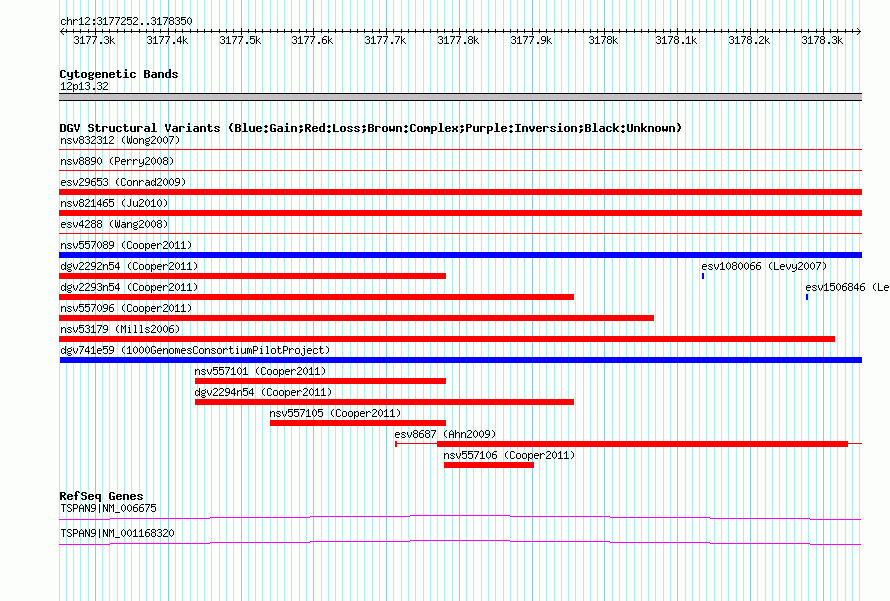Select the DGV Structural Variants track title
This screenshot has width=890, height=601.
[371, 128]
